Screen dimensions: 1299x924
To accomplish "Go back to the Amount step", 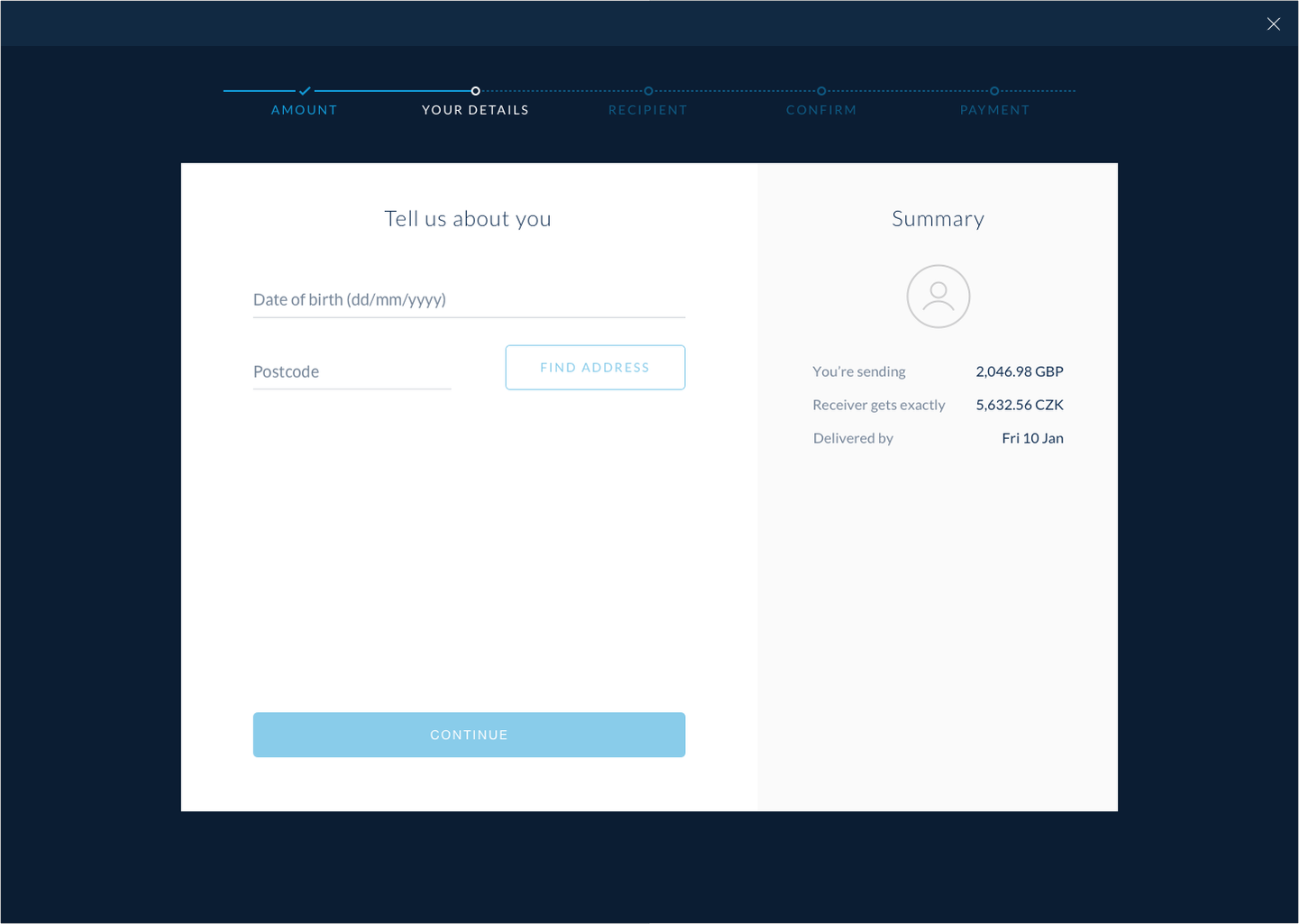I will (x=304, y=110).
